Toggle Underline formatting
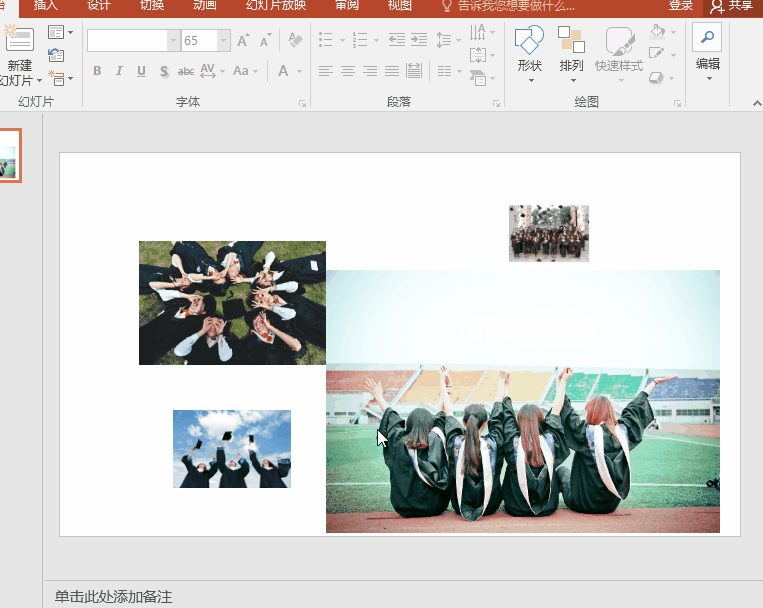Viewport: 763px width, 608px height. point(141,71)
